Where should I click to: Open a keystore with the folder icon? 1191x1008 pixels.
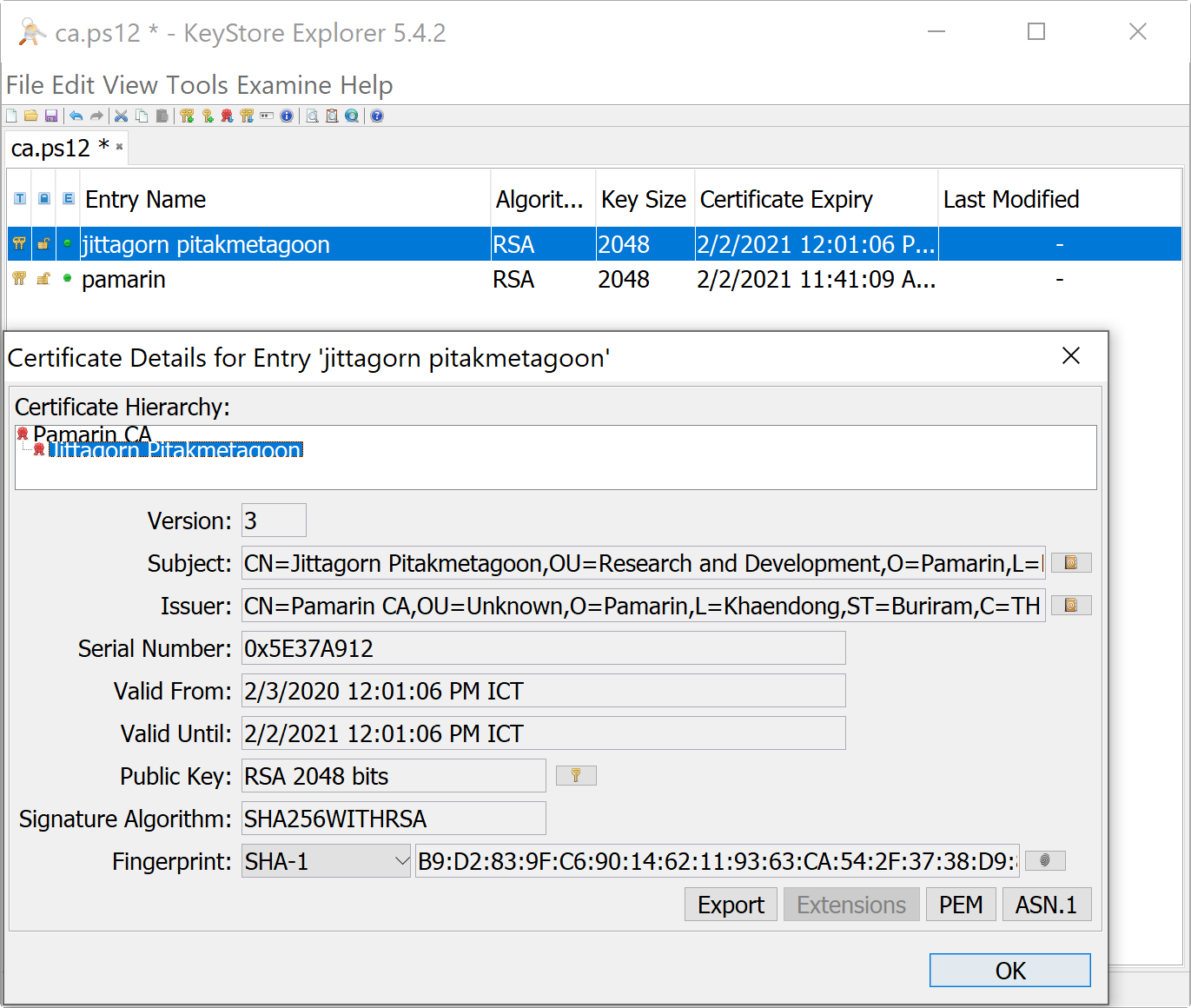coord(31,116)
